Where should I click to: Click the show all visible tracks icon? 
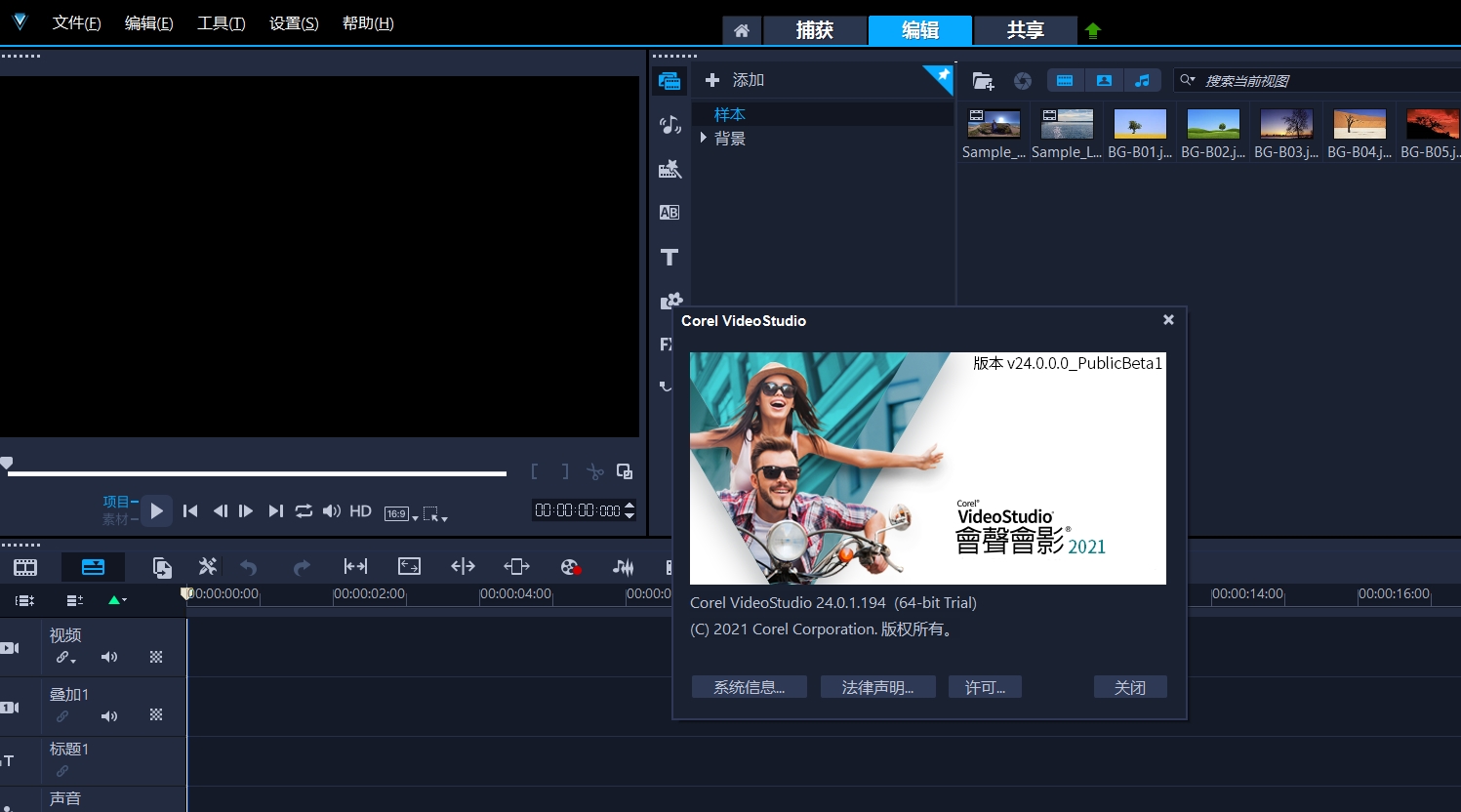click(25, 601)
